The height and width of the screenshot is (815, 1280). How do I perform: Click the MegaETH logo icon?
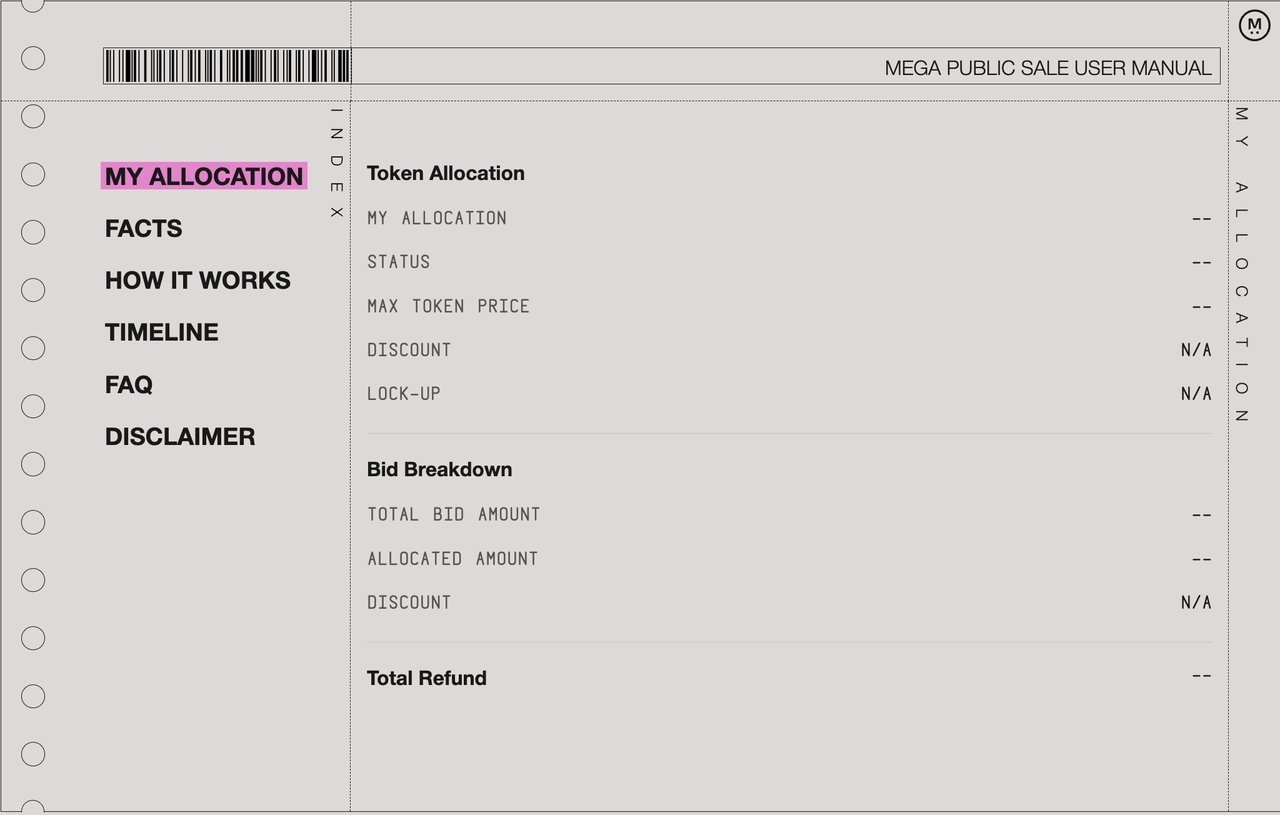[1253, 26]
